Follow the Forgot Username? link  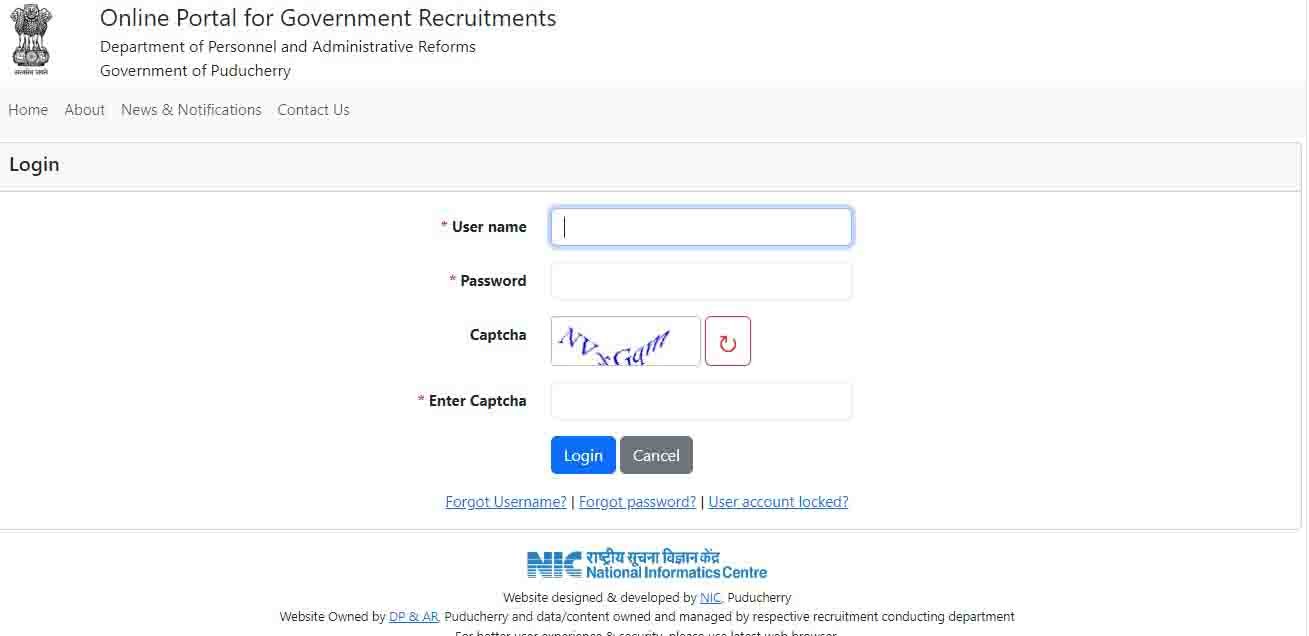point(506,502)
